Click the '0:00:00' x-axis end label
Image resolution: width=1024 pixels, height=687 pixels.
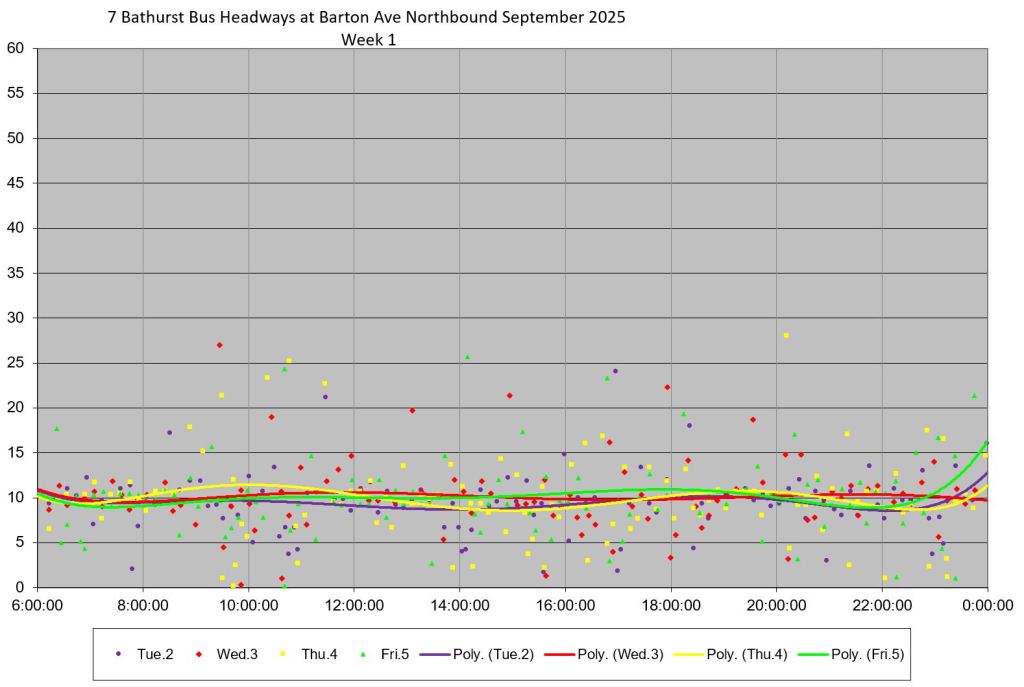pos(987,605)
